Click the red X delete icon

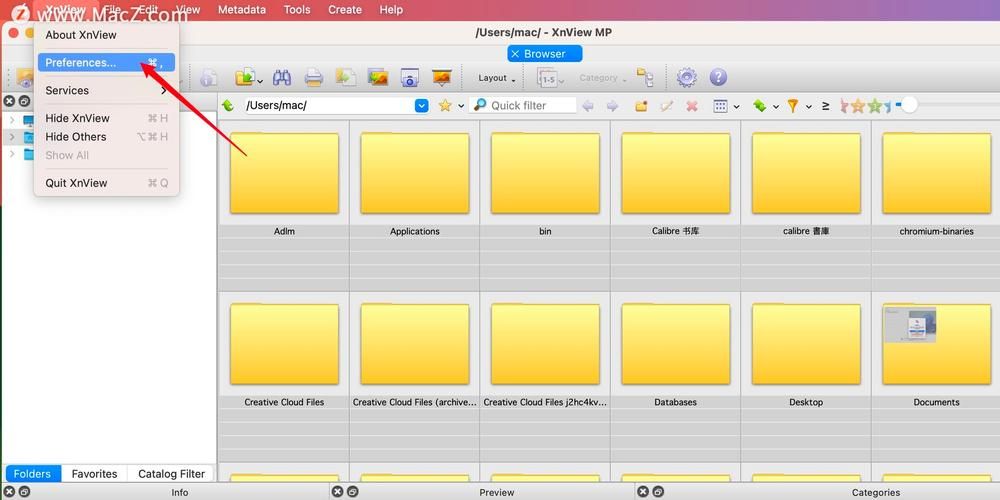pyautogui.click(x=692, y=106)
